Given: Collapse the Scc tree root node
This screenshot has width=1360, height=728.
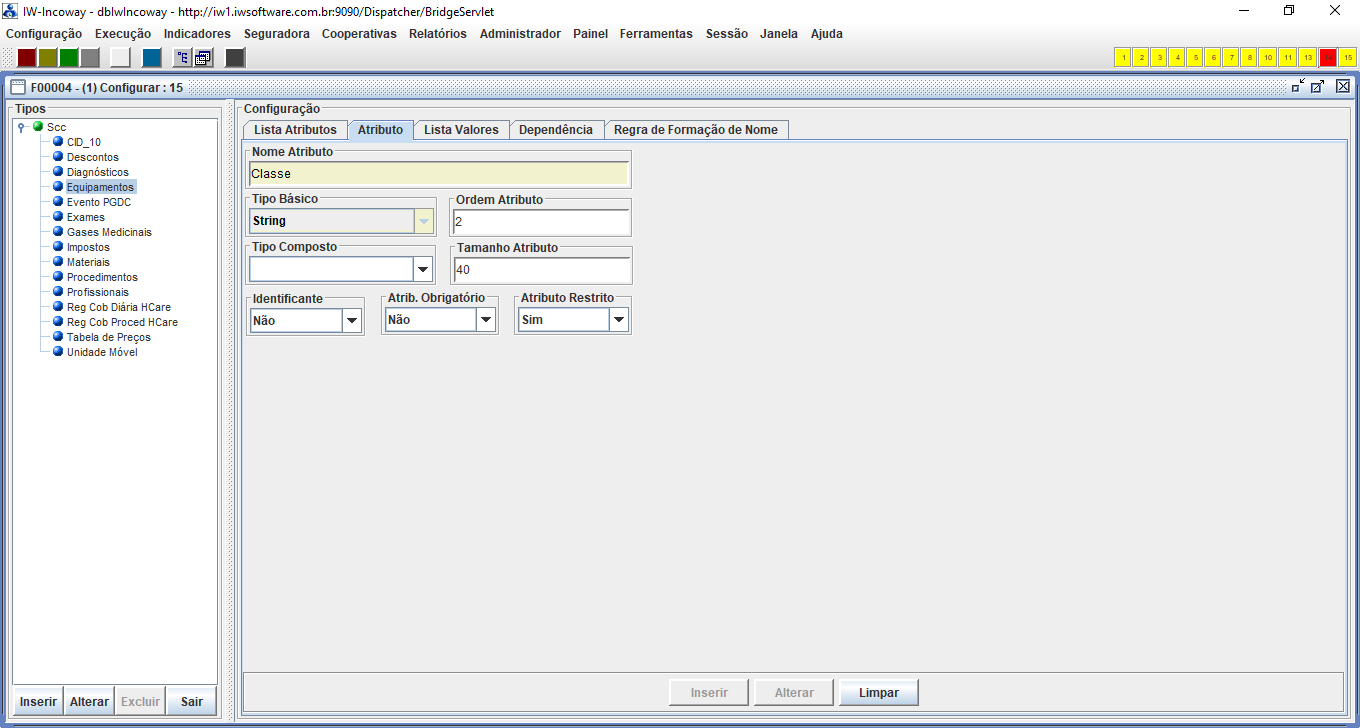Looking at the screenshot, I should (21, 127).
